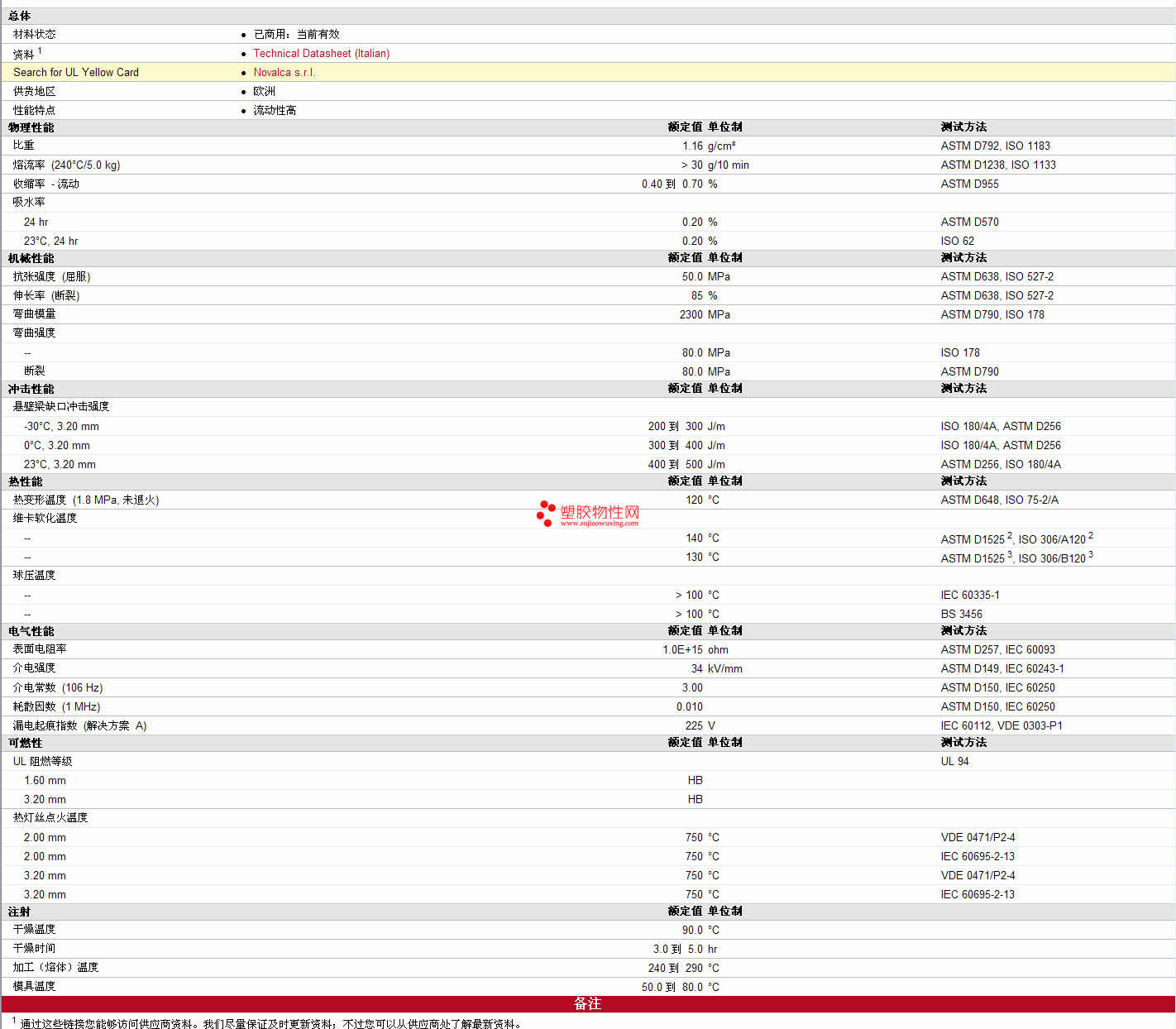The image size is (1176, 1029).
Task: Click the 2300 MPa flexural modulus value
Action: [x=705, y=315]
